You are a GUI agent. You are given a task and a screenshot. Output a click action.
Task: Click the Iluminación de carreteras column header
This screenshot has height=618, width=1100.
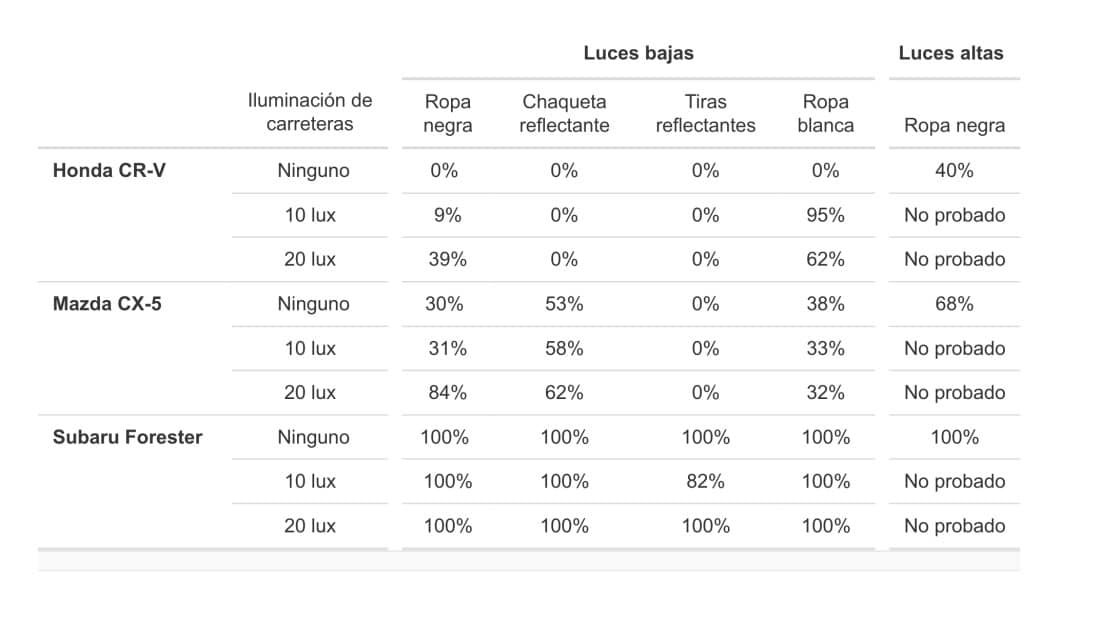(309, 112)
